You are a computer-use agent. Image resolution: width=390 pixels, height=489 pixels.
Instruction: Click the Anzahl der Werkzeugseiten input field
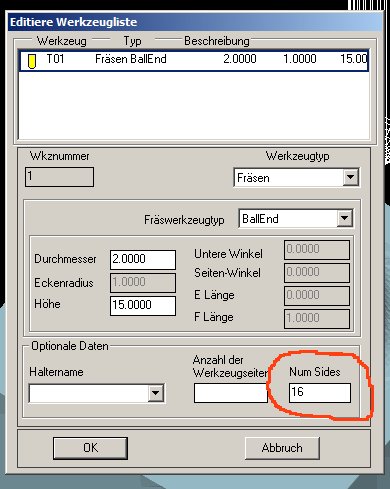[231, 393]
